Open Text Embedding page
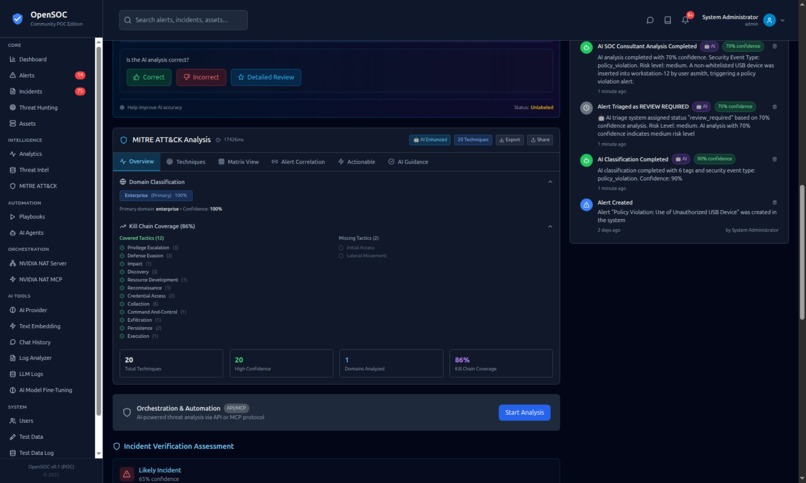Screen dimensions: 806x483 (x=39, y=326)
